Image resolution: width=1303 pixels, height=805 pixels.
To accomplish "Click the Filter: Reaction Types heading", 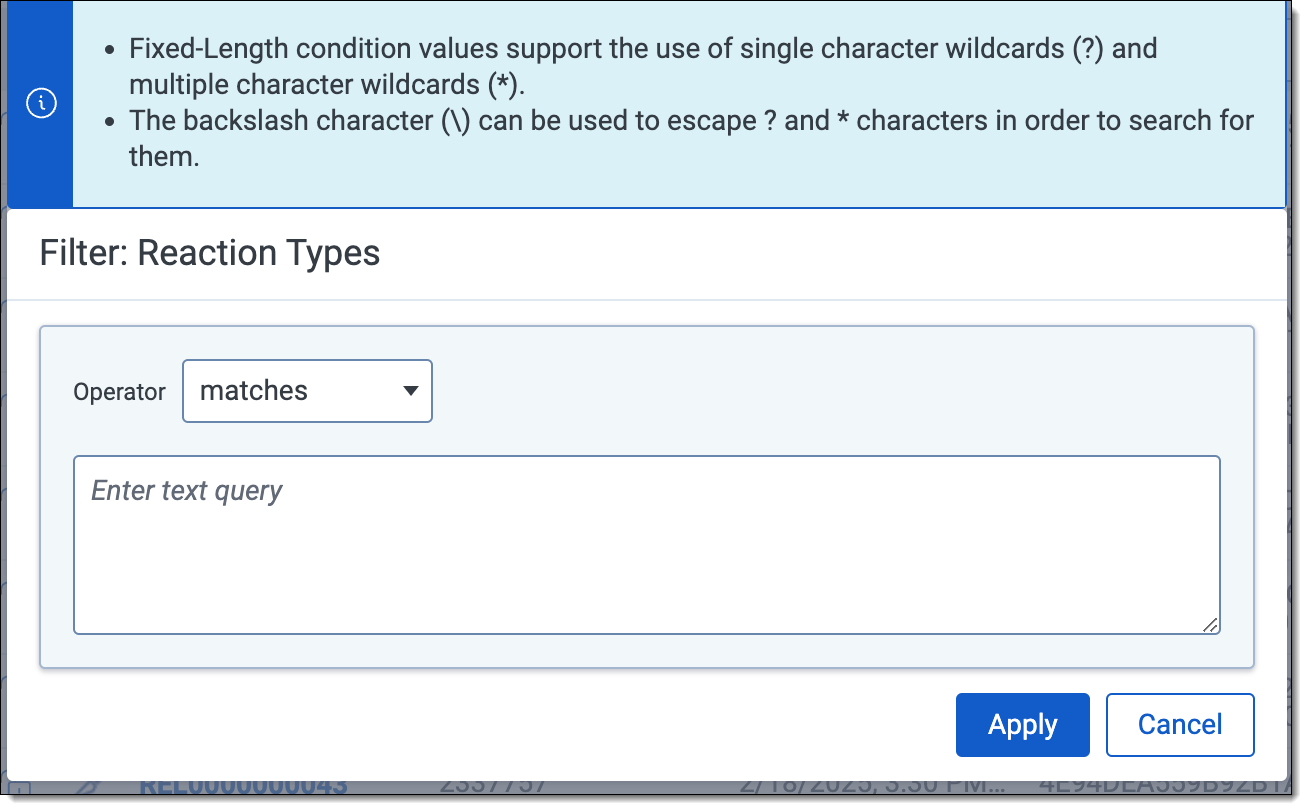I will [210, 253].
